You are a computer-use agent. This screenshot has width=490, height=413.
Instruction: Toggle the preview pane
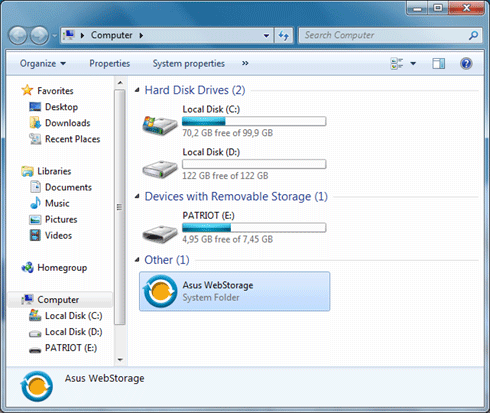pyautogui.click(x=438, y=63)
